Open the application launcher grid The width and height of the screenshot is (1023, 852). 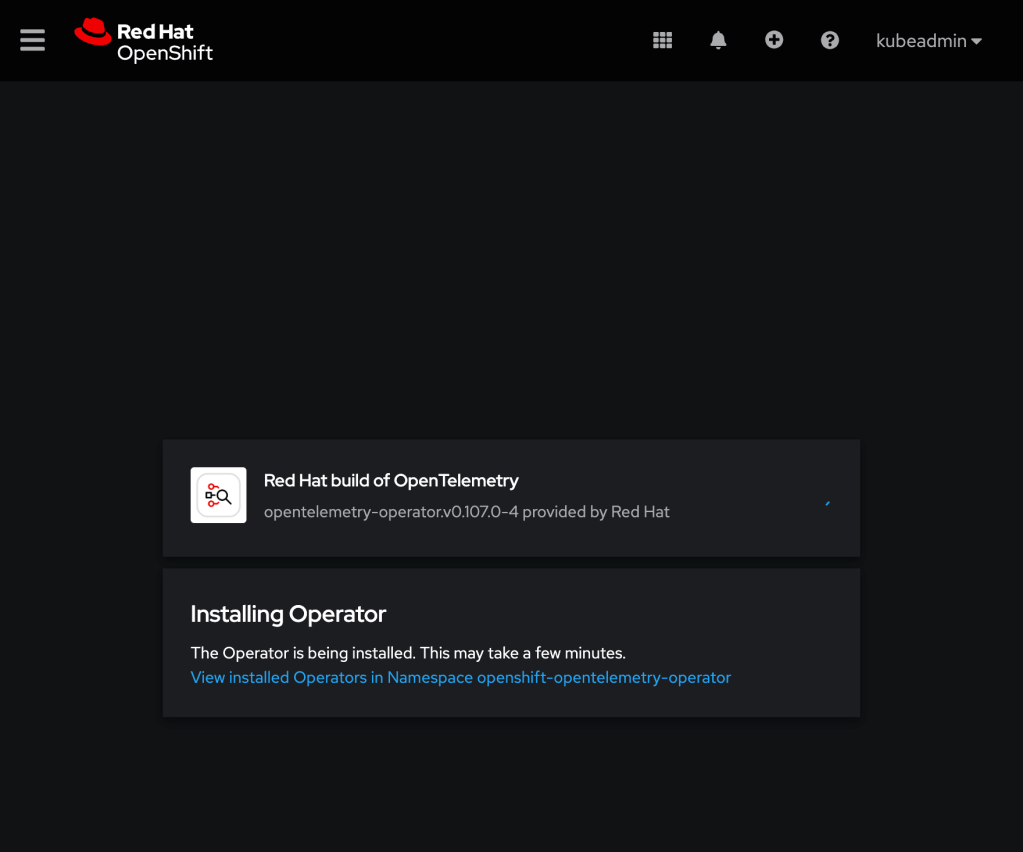(x=662, y=40)
